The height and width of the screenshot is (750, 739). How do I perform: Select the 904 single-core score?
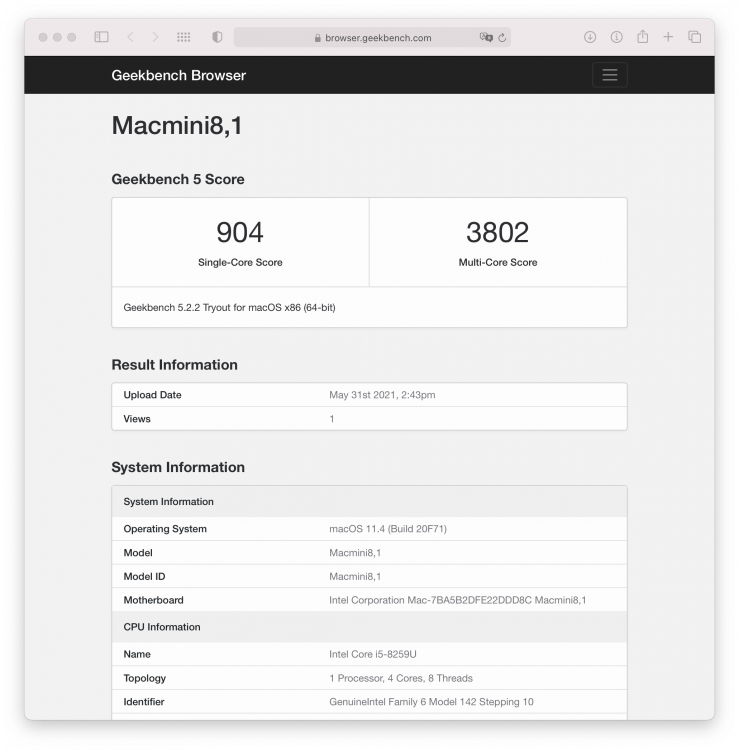point(240,232)
